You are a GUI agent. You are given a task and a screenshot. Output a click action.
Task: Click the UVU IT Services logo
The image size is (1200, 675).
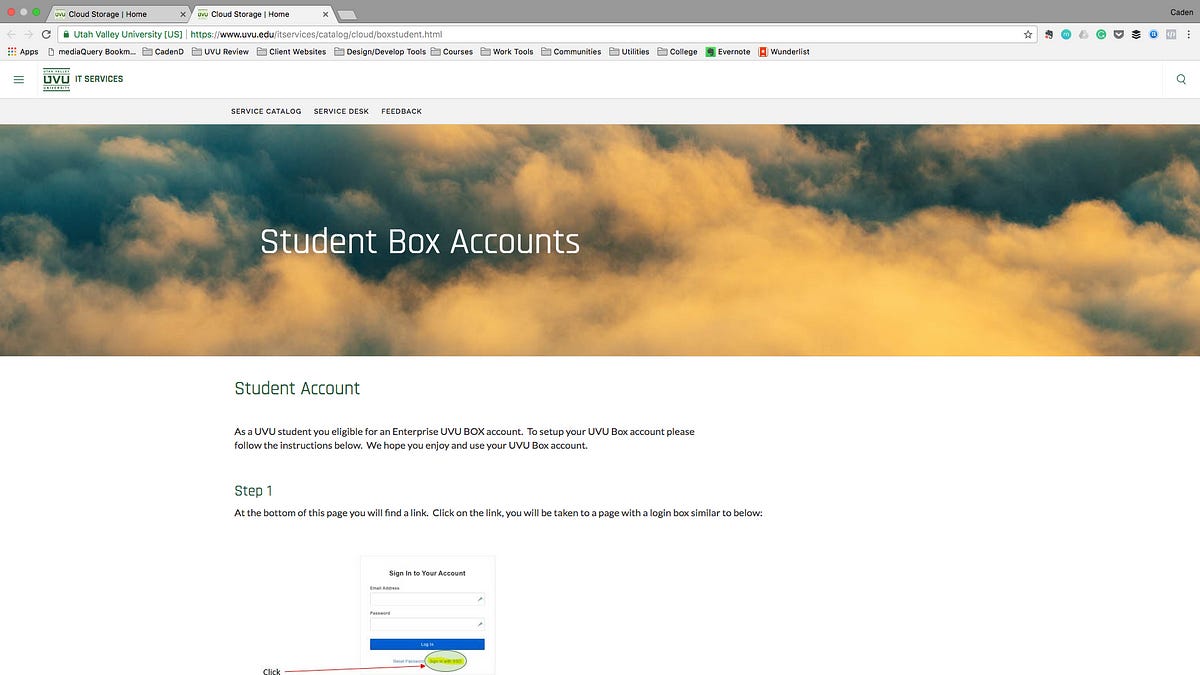[x=83, y=79]
